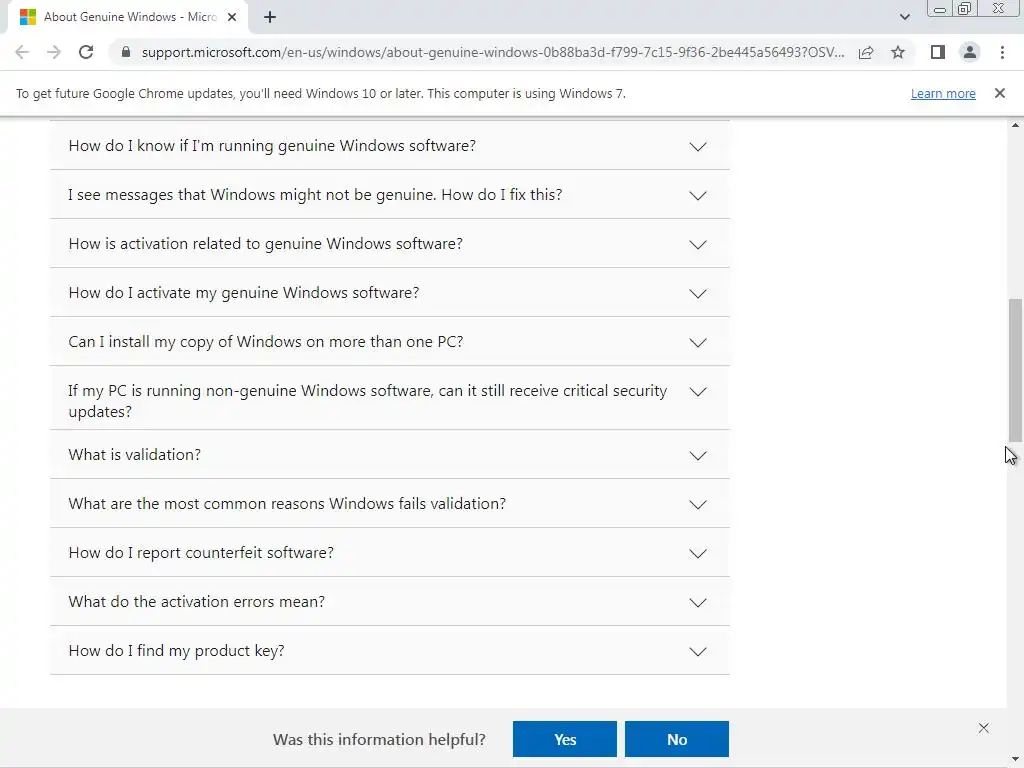Screen dimensions: 1024x768
Task: Expand "What is validation?" question
Action: pyautogui.click(x=389, y=455)
